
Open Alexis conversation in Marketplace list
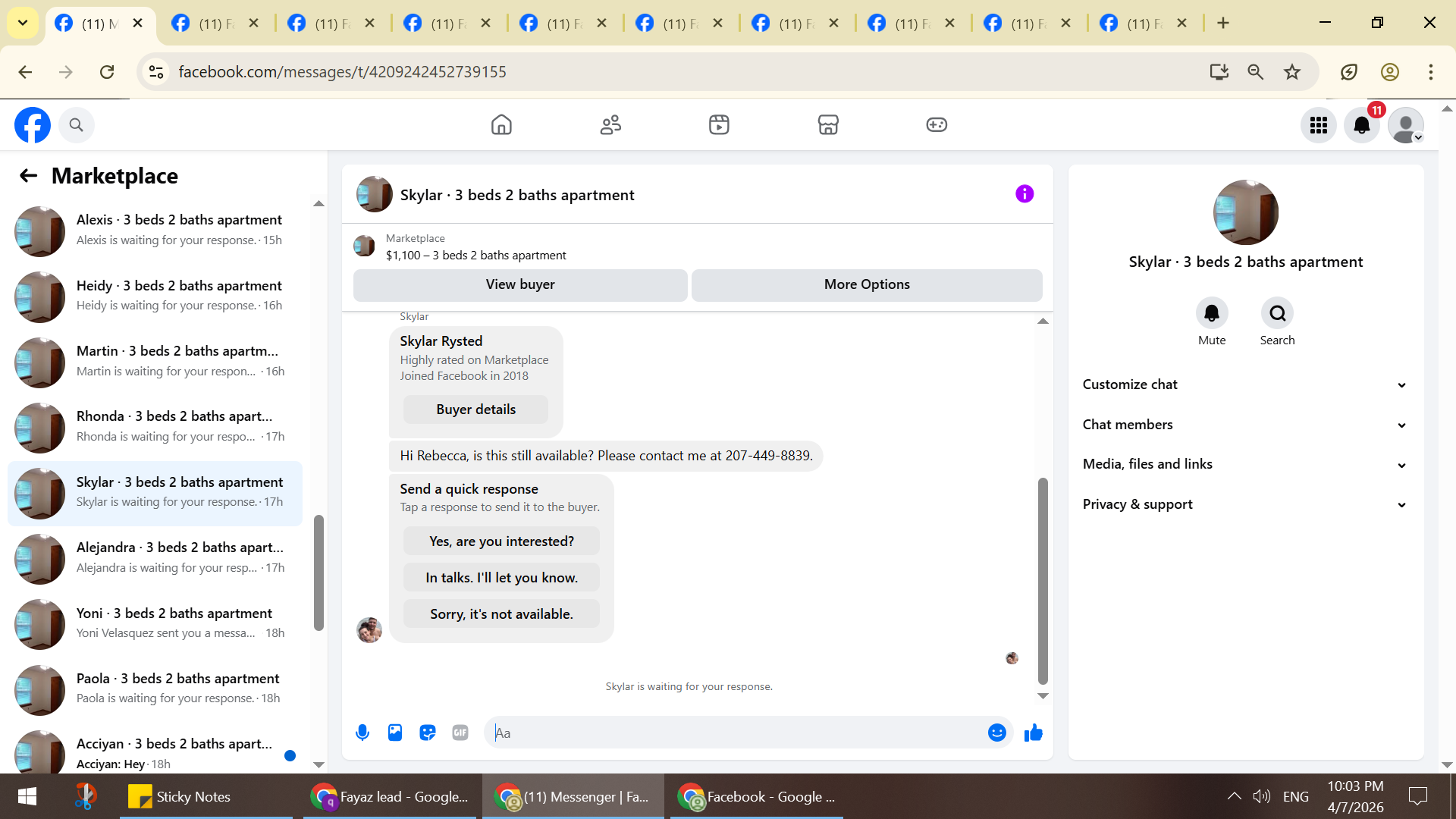point(155,231)
